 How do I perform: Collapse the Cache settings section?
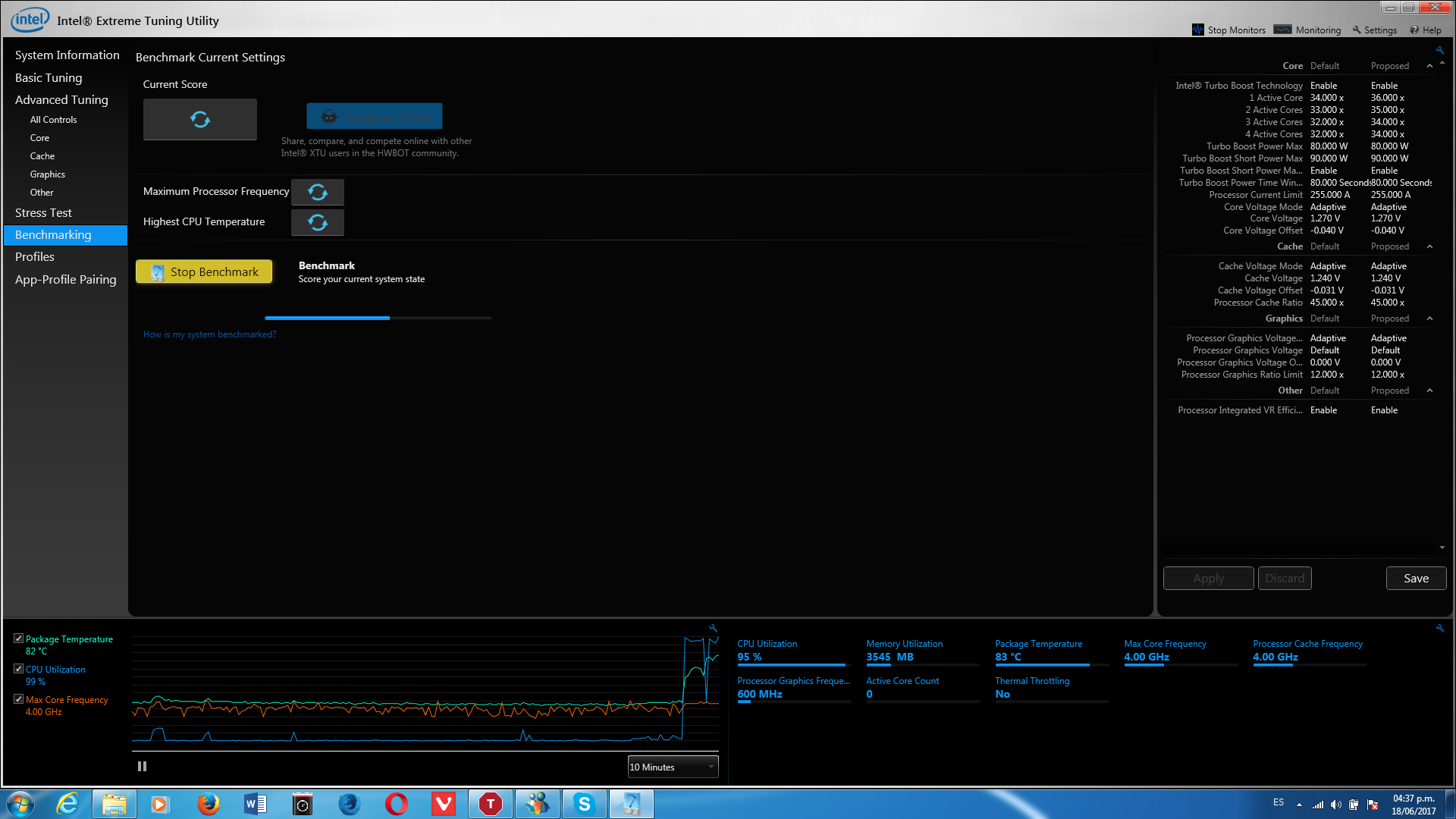pyautogui.click(x=1429, y=246)
